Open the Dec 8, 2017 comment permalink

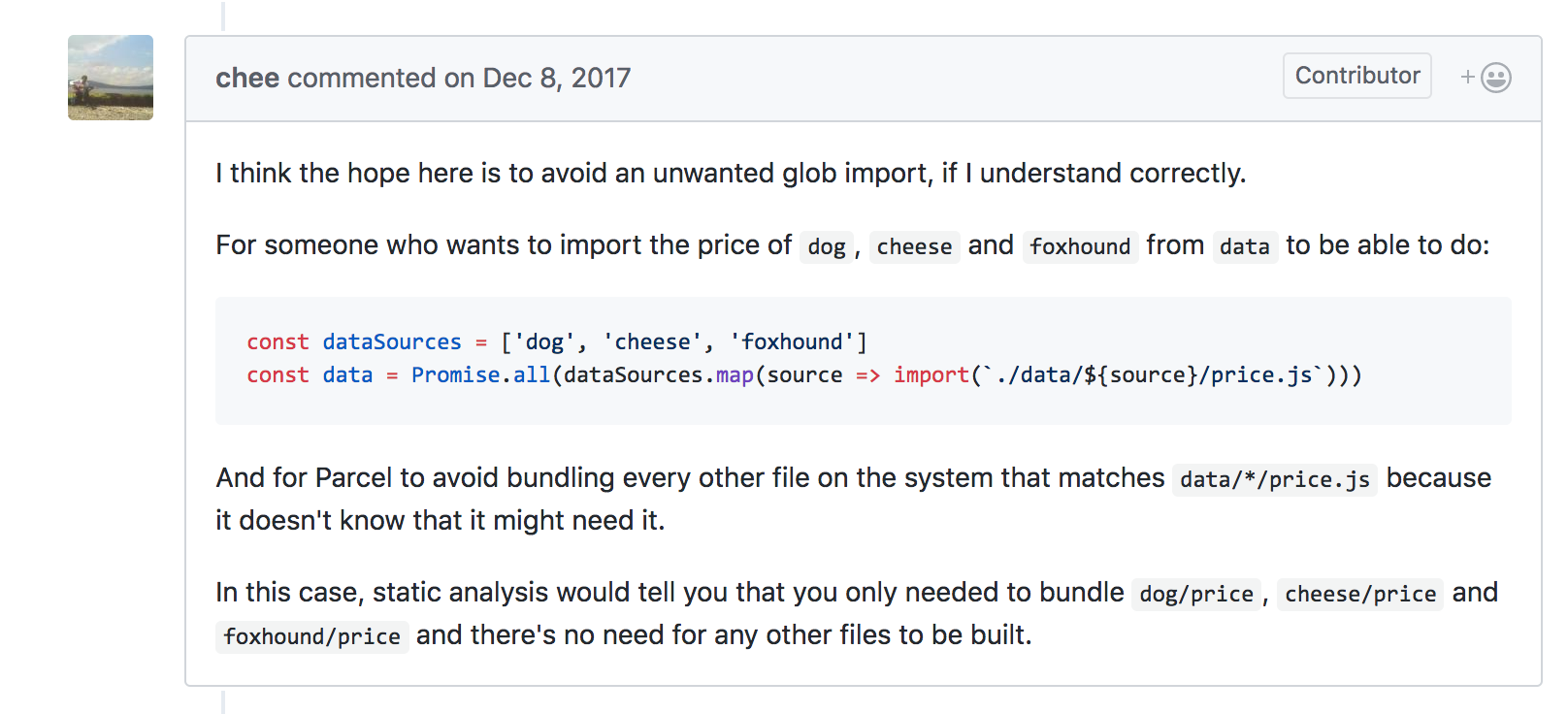[555, 78]
